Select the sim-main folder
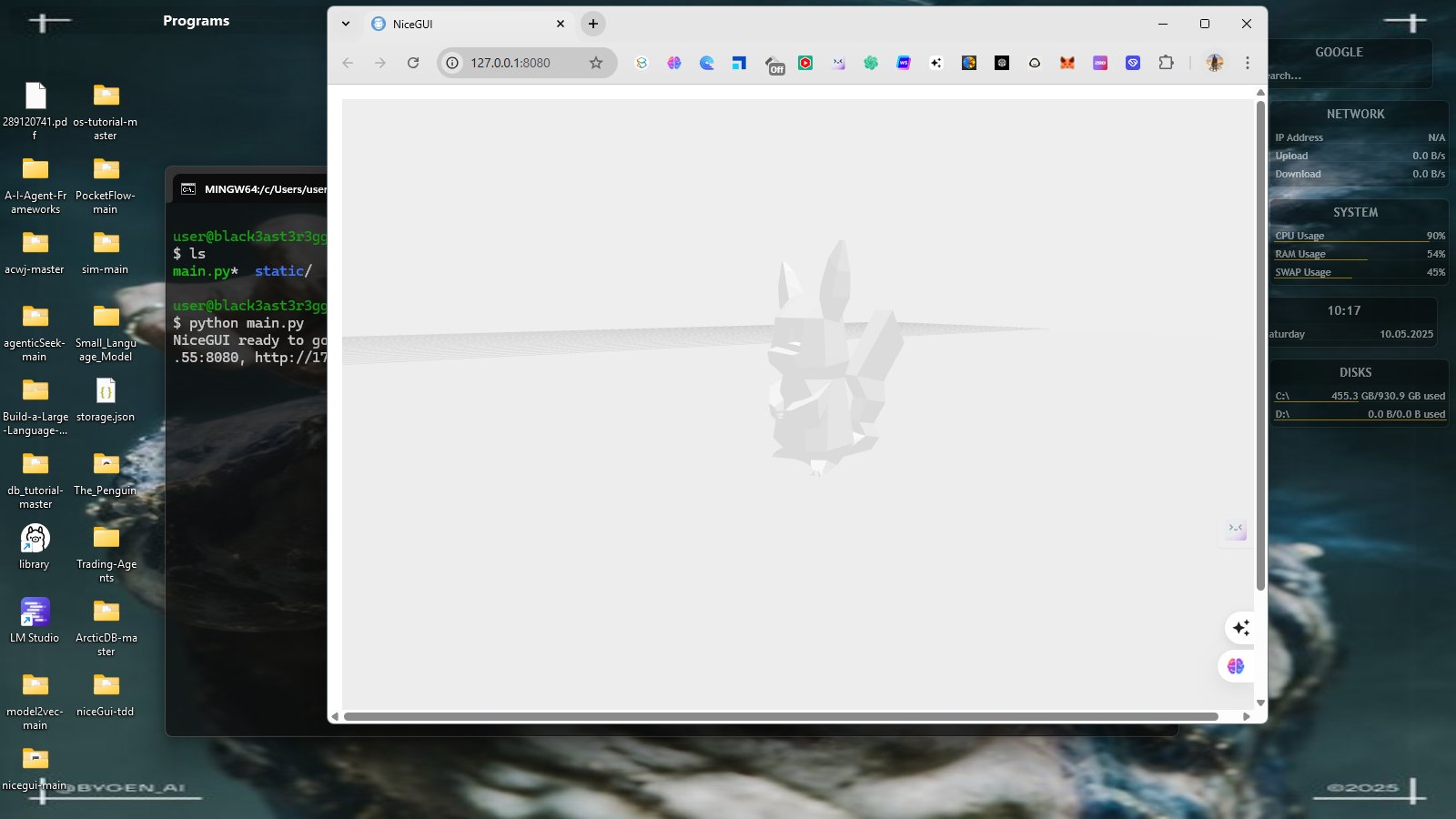The image size is (1456, 819). 106,253
